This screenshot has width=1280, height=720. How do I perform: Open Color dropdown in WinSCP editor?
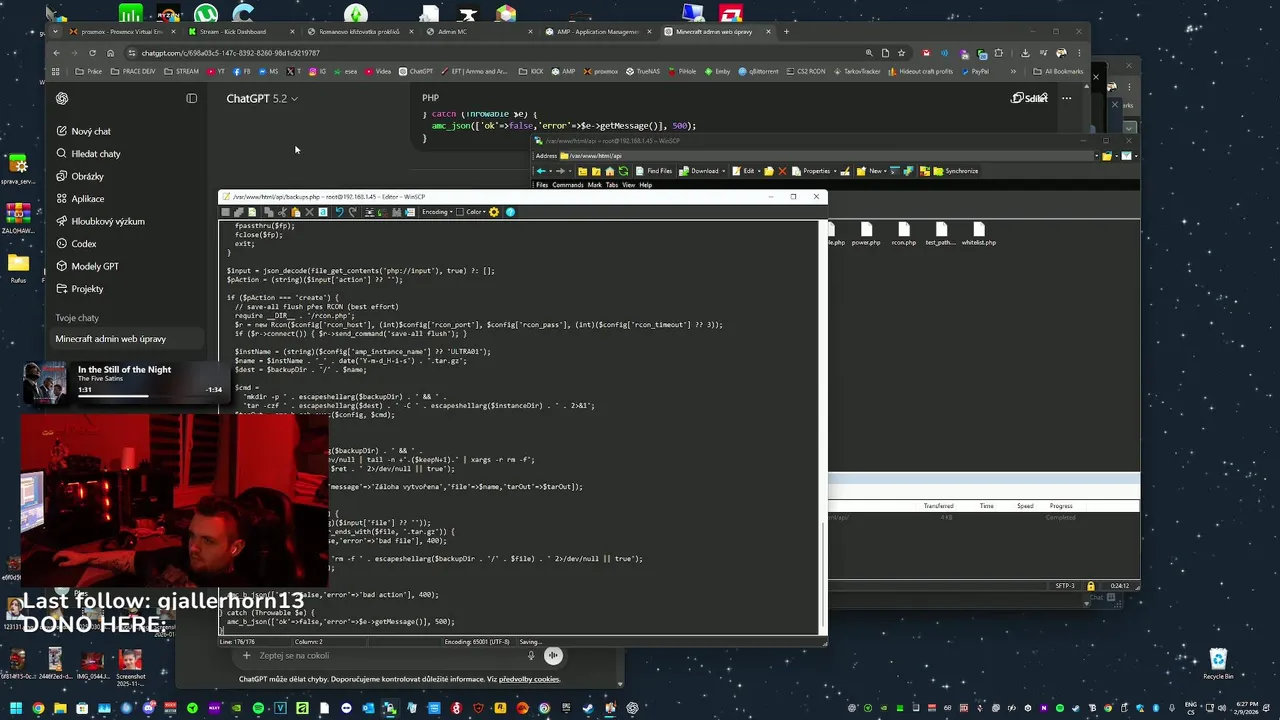pyautogui.click(x=476, y=212)
